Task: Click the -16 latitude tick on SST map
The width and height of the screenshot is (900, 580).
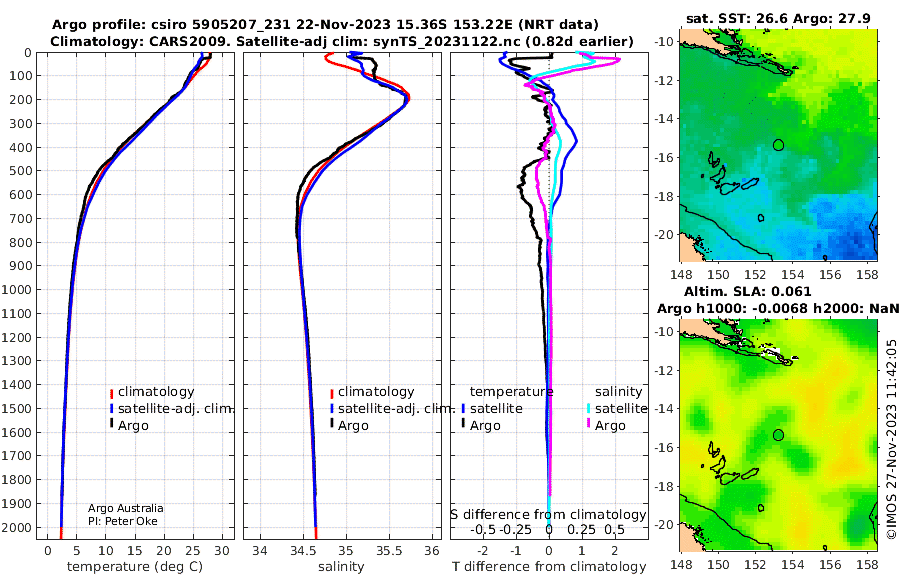Action: (664, 158)
